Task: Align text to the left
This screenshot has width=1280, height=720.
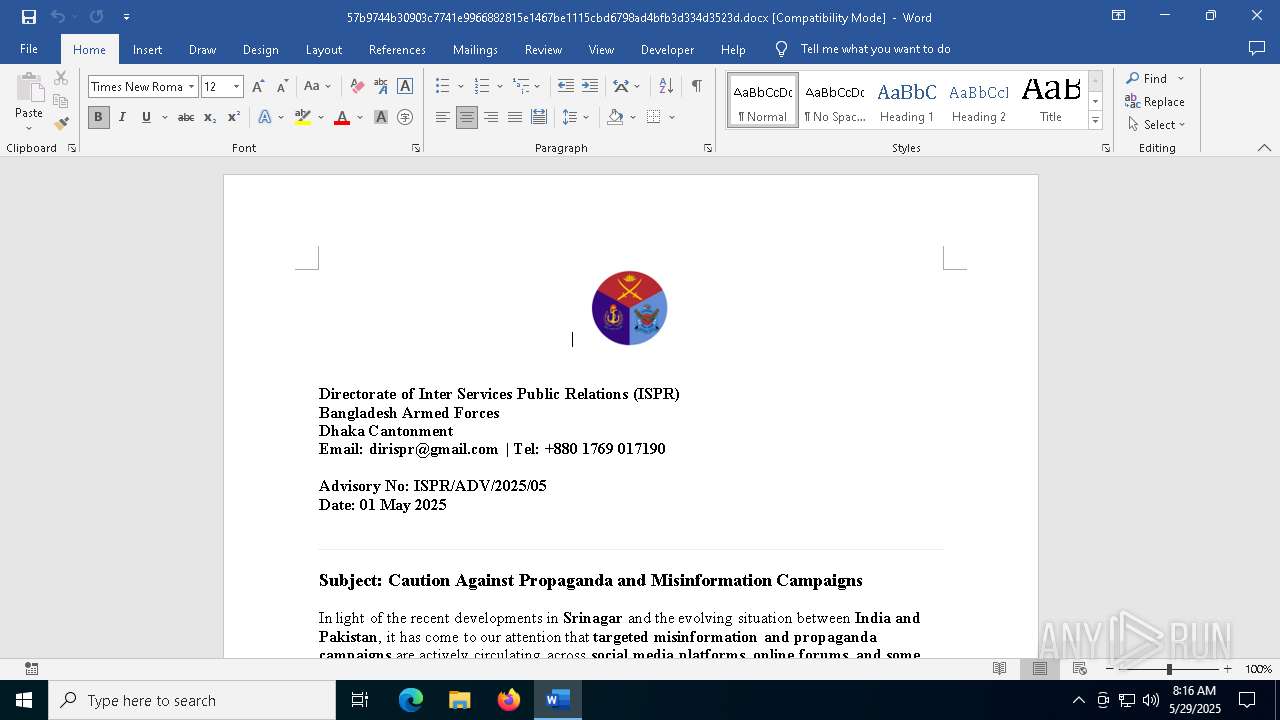Action: tap(443, 117)
